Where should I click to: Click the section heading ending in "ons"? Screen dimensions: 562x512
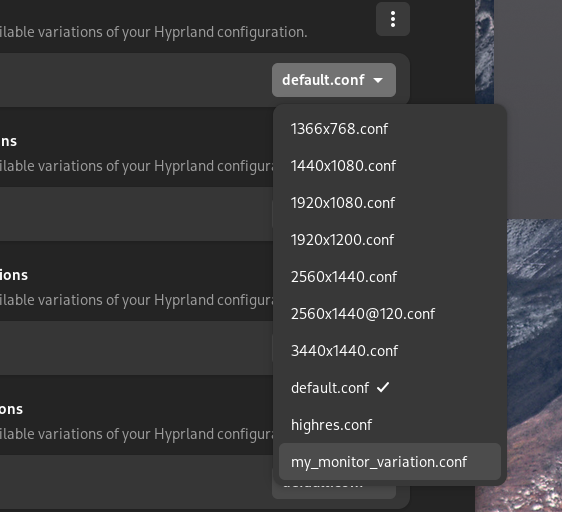pyautogui.click(x=11, y=409)
